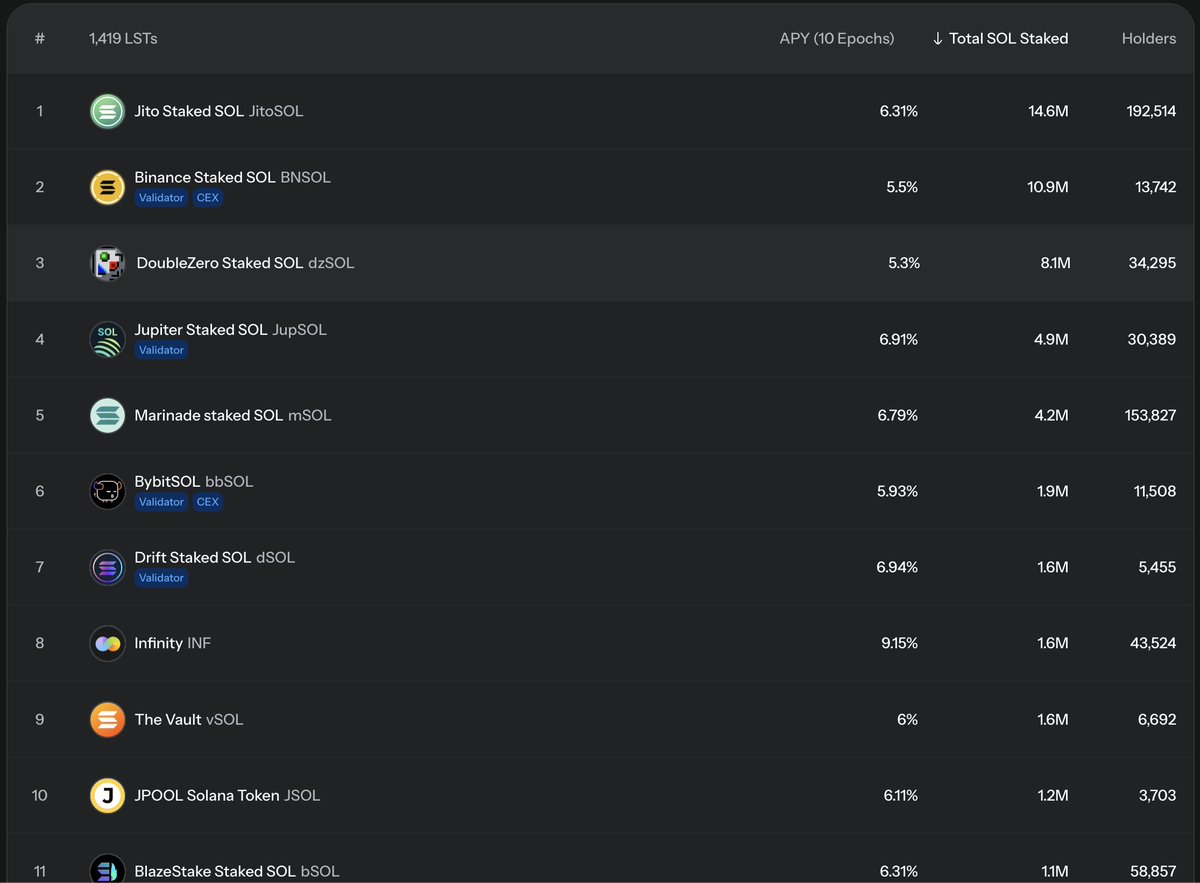Viewport: 1200px width, 883px height.
Task: Click the 30,389 holders value
Action: (1152, 339)
